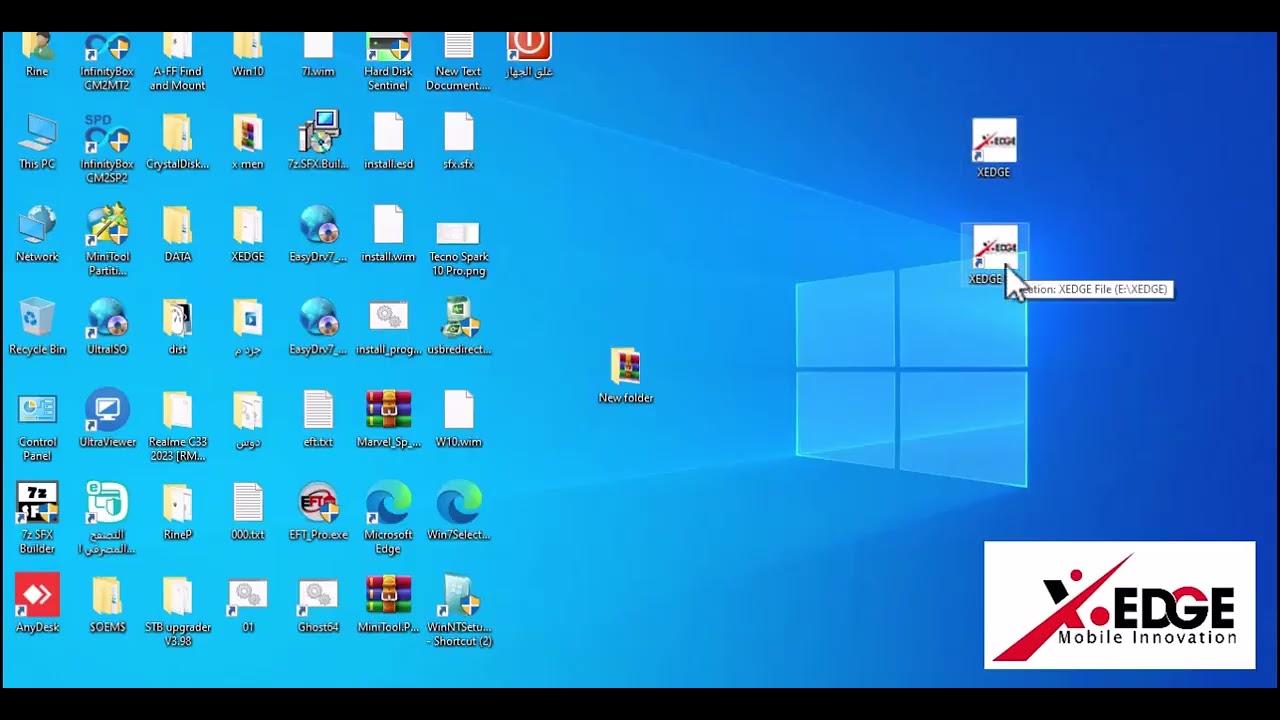Launch the UltraISO shortcut
The width and height of the screenshot is (1280, 720).
[107, 327]
